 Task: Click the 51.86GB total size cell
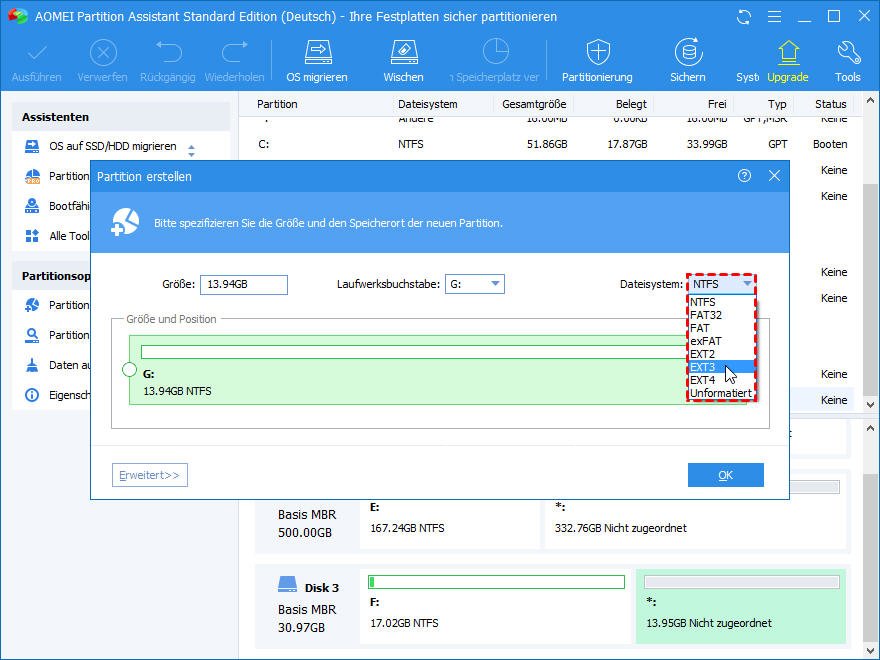point(547,144)
